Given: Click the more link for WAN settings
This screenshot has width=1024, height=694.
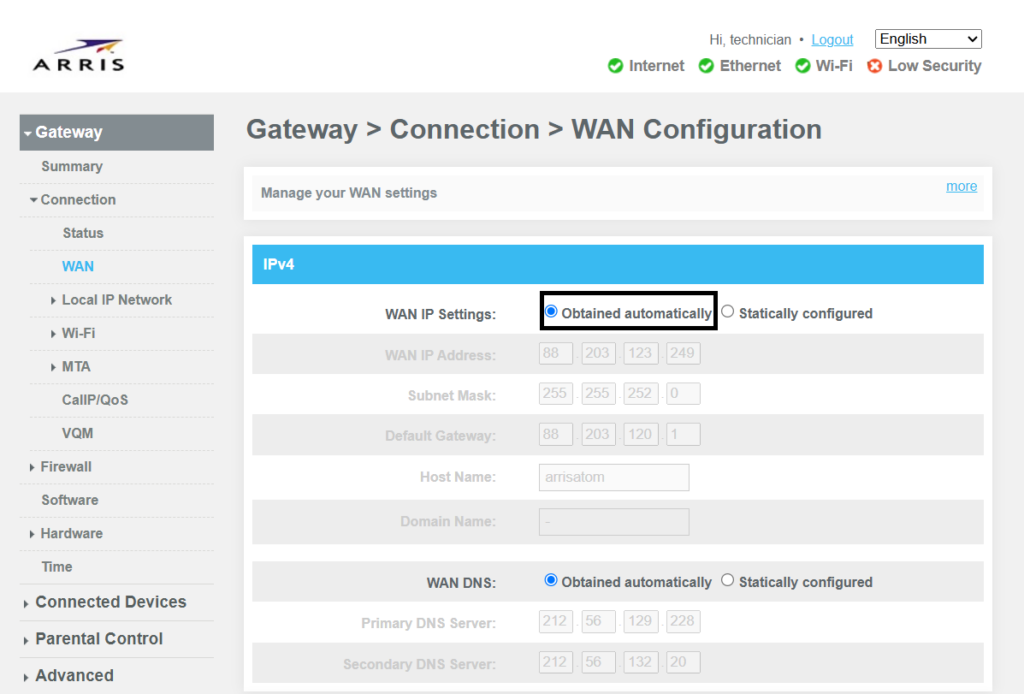Looking at the screenshot, I should pos(961,186).
